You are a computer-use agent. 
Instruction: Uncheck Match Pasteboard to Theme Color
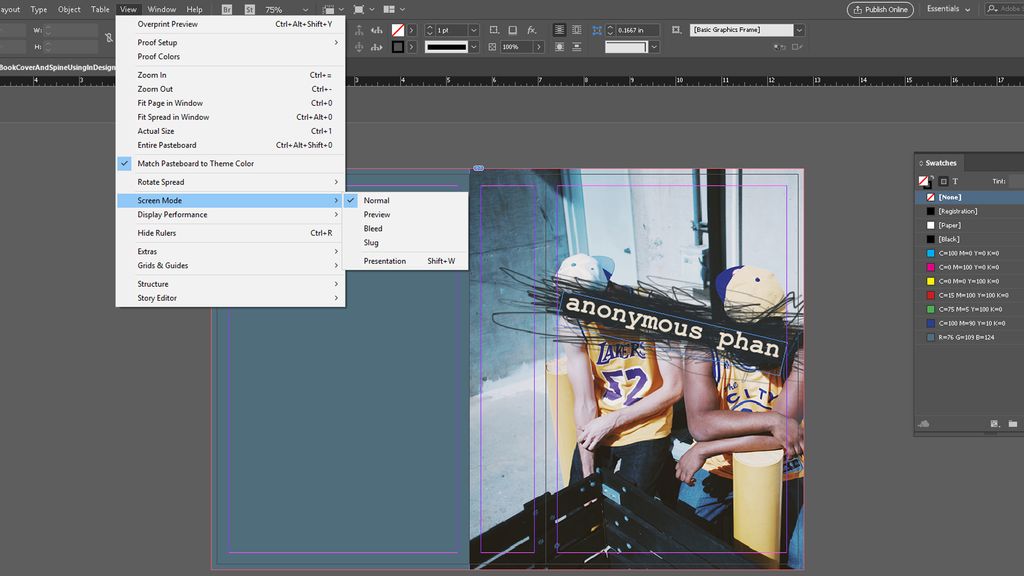pyautogui.click(x=197, y=162)
